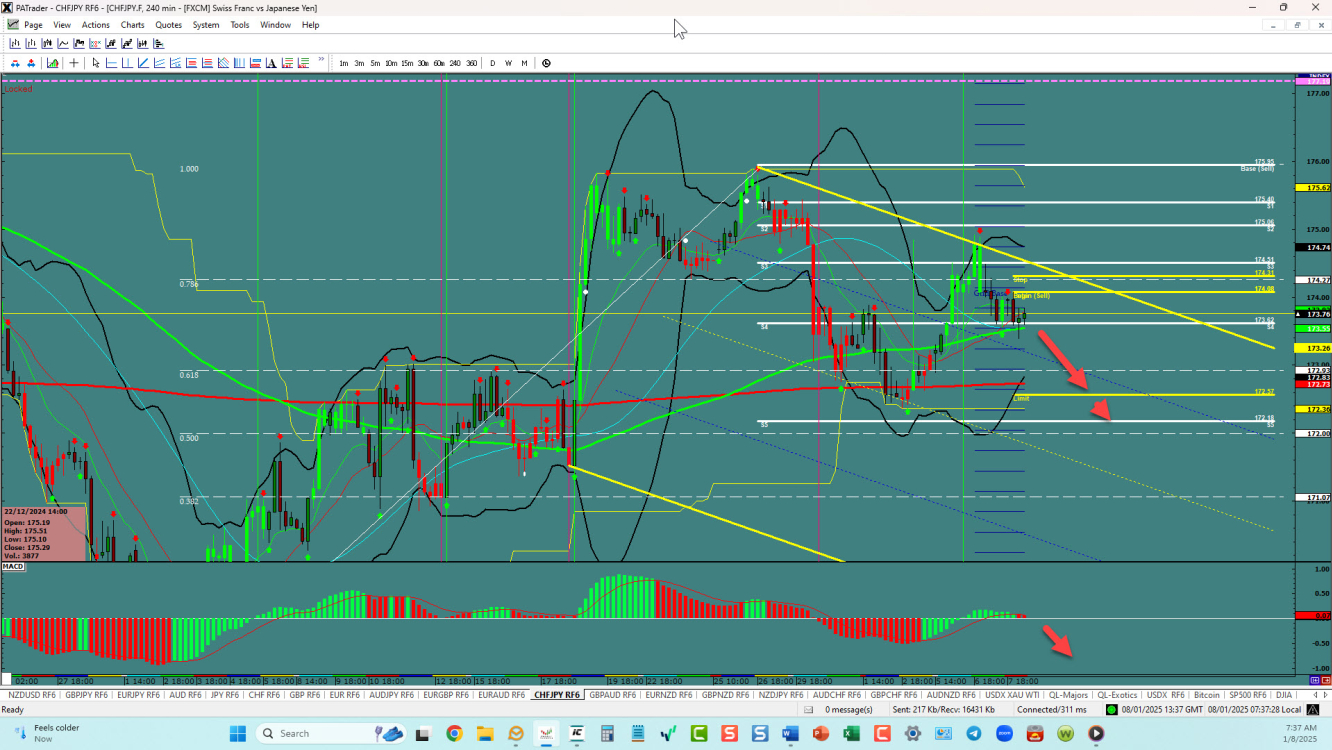Select the text annotation 'A' tool

(x=271, y=63)
